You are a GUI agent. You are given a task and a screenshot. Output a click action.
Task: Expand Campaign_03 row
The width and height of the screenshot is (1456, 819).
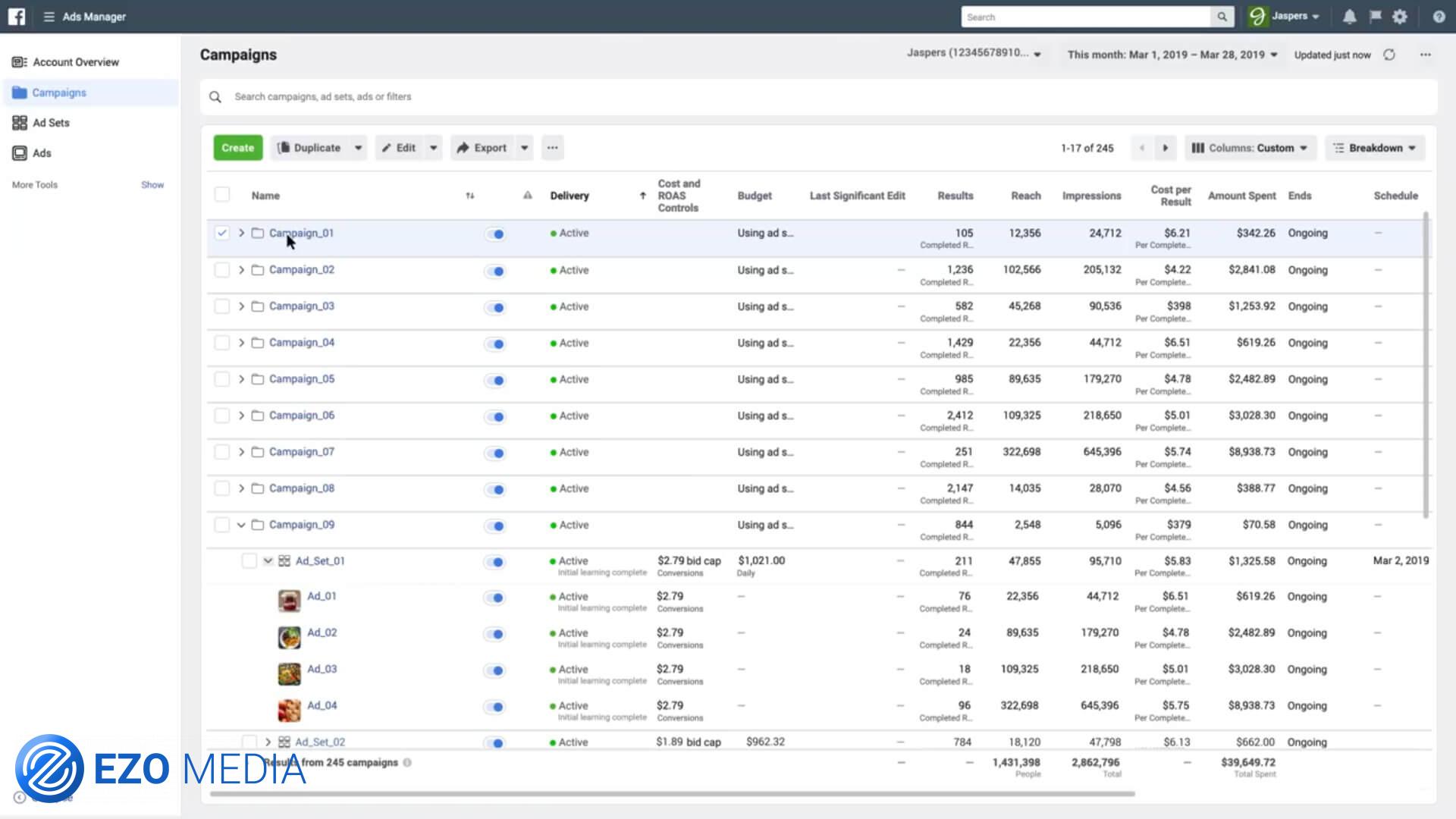pyautogui.click(x=241, y=306)
